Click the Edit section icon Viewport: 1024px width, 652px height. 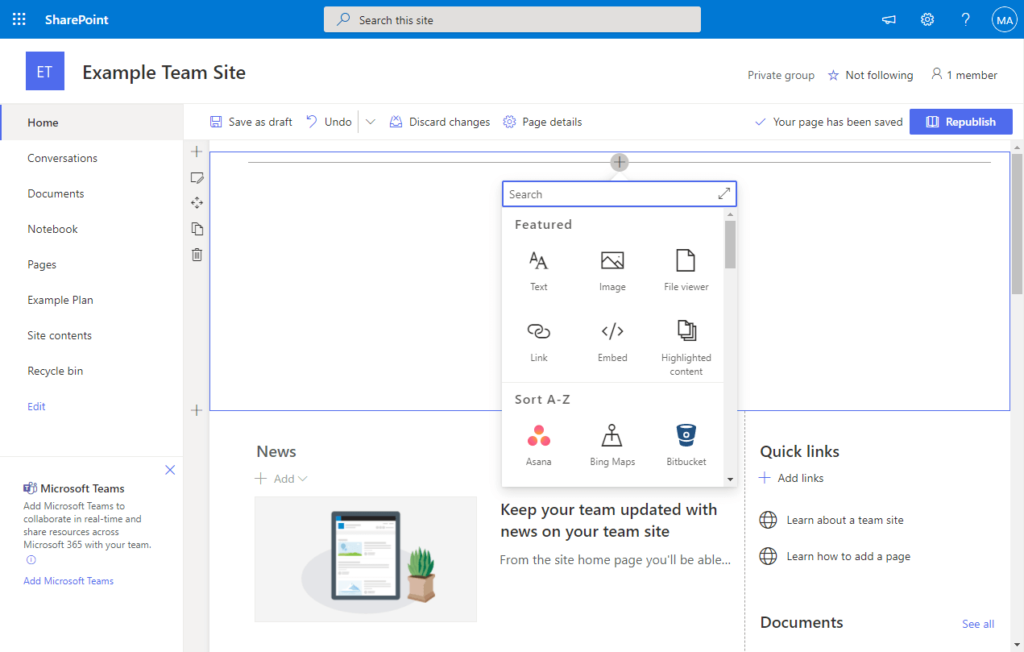197,178
